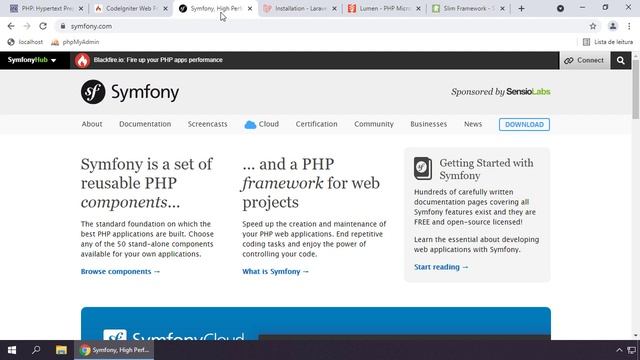This screenshot has height=360, width=640.
Task: Open the Blackfire.io banner link
Action: pyautogui.click(x=158, y=60)
